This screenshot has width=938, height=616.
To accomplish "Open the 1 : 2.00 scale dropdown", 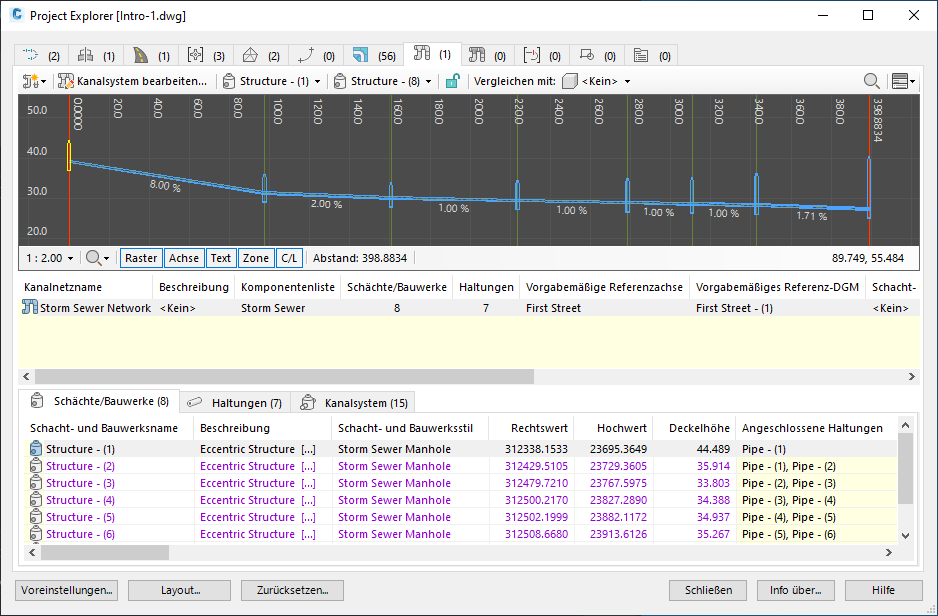I will tap(48, 257).
